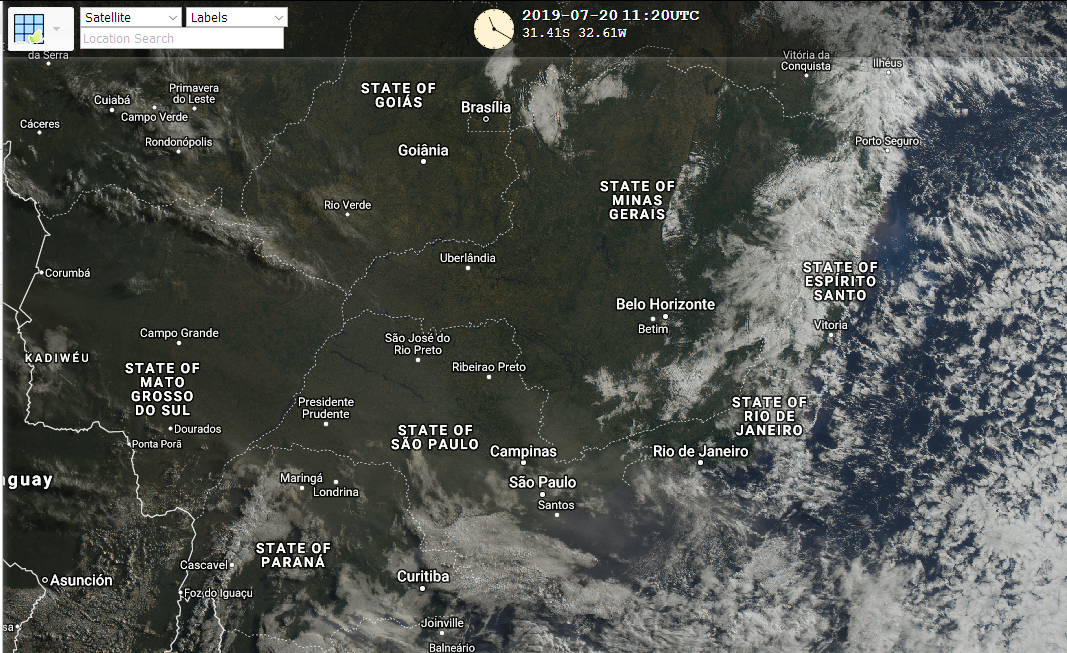1067x653 pixels.
Task: Expand the arrow beside the grid icon
Action: coord(58,28)
